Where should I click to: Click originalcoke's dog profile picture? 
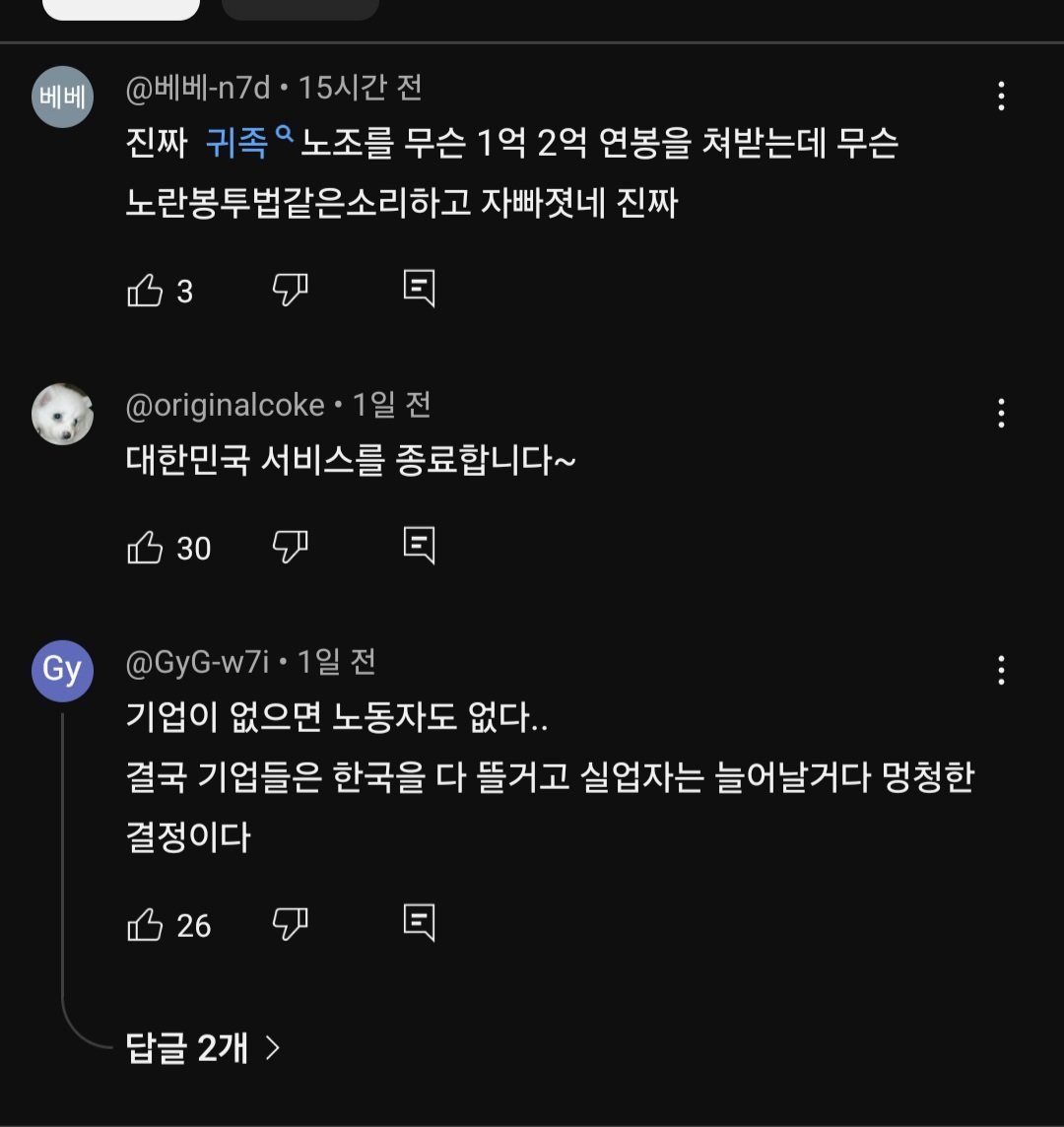pos(62,415)
